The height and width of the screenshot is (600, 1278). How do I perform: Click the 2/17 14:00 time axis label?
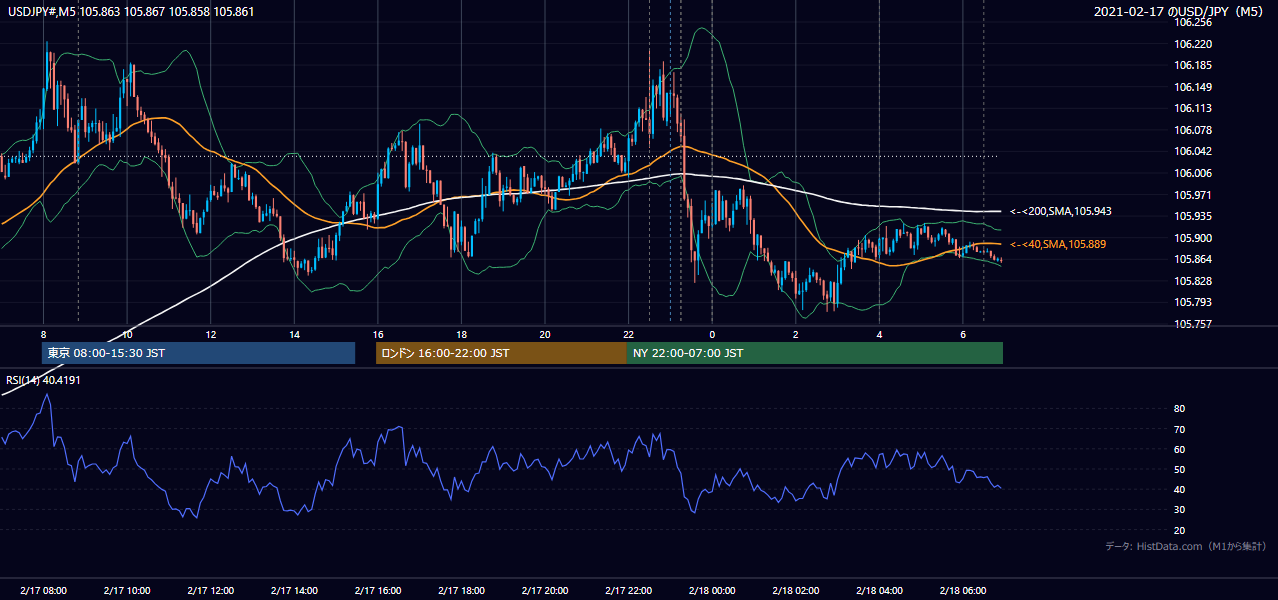[x=294, y=590]
